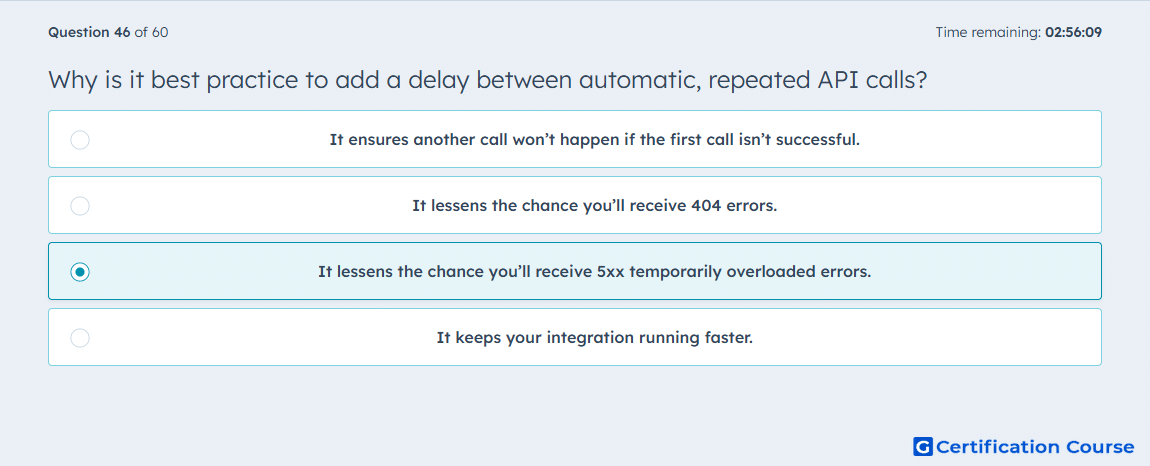
Task: Click the question heading about delay between API calls
Action: pyautogui.click(x=488, y=80)
